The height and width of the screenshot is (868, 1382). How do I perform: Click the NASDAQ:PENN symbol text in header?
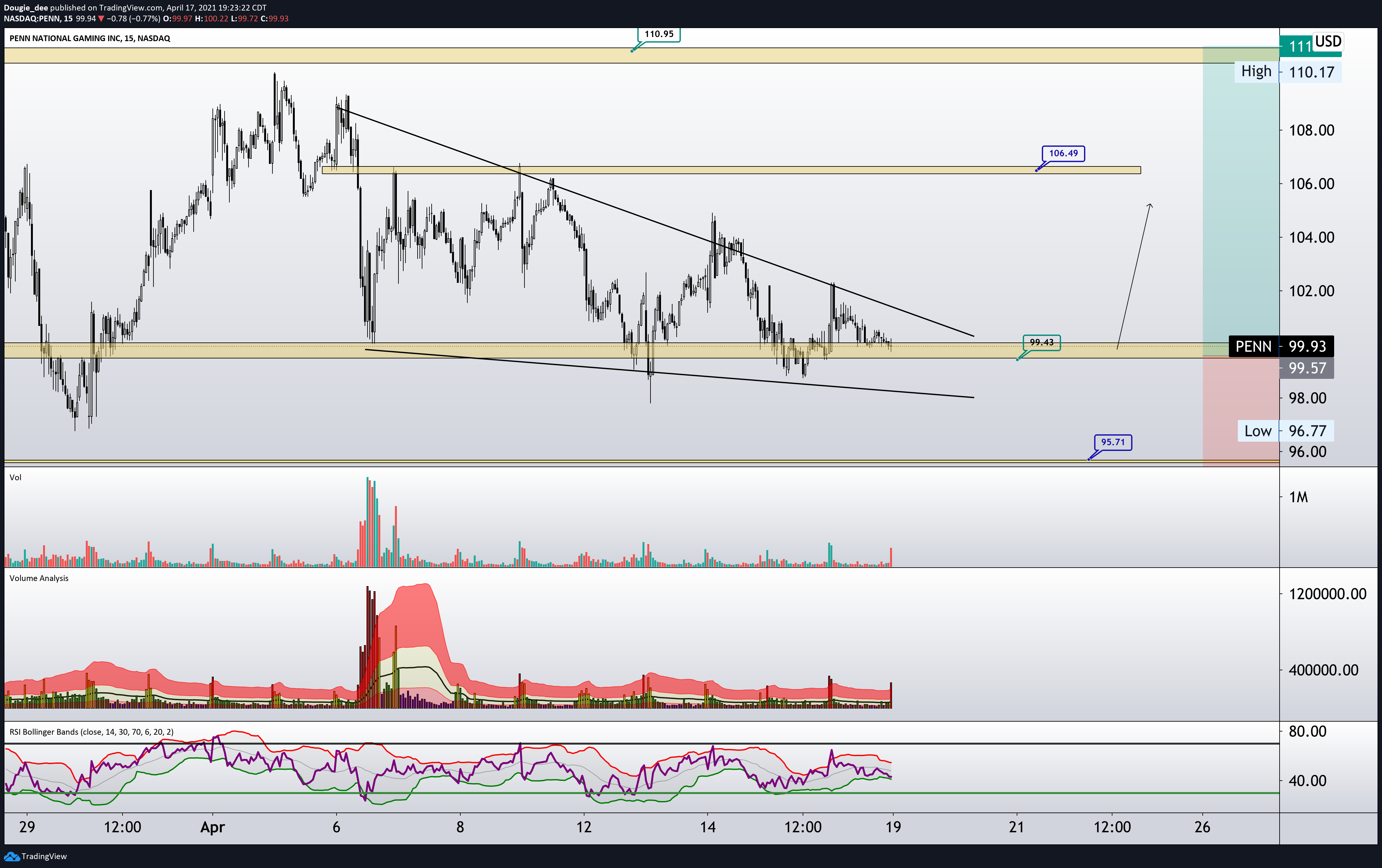pos(32,18)
